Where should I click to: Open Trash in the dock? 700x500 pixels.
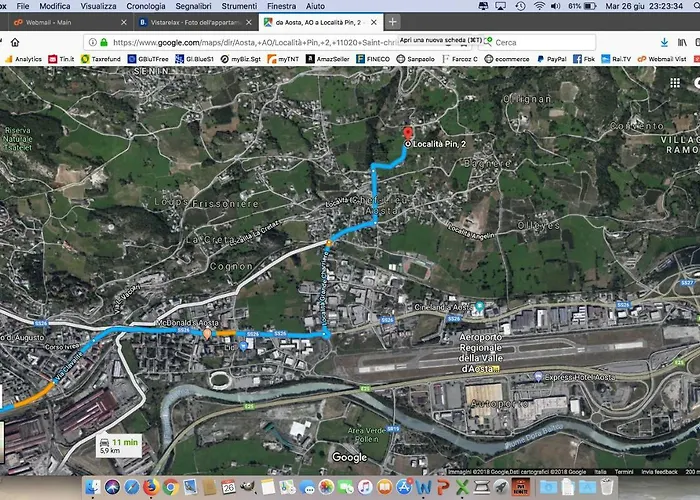(x=607, y=486)
